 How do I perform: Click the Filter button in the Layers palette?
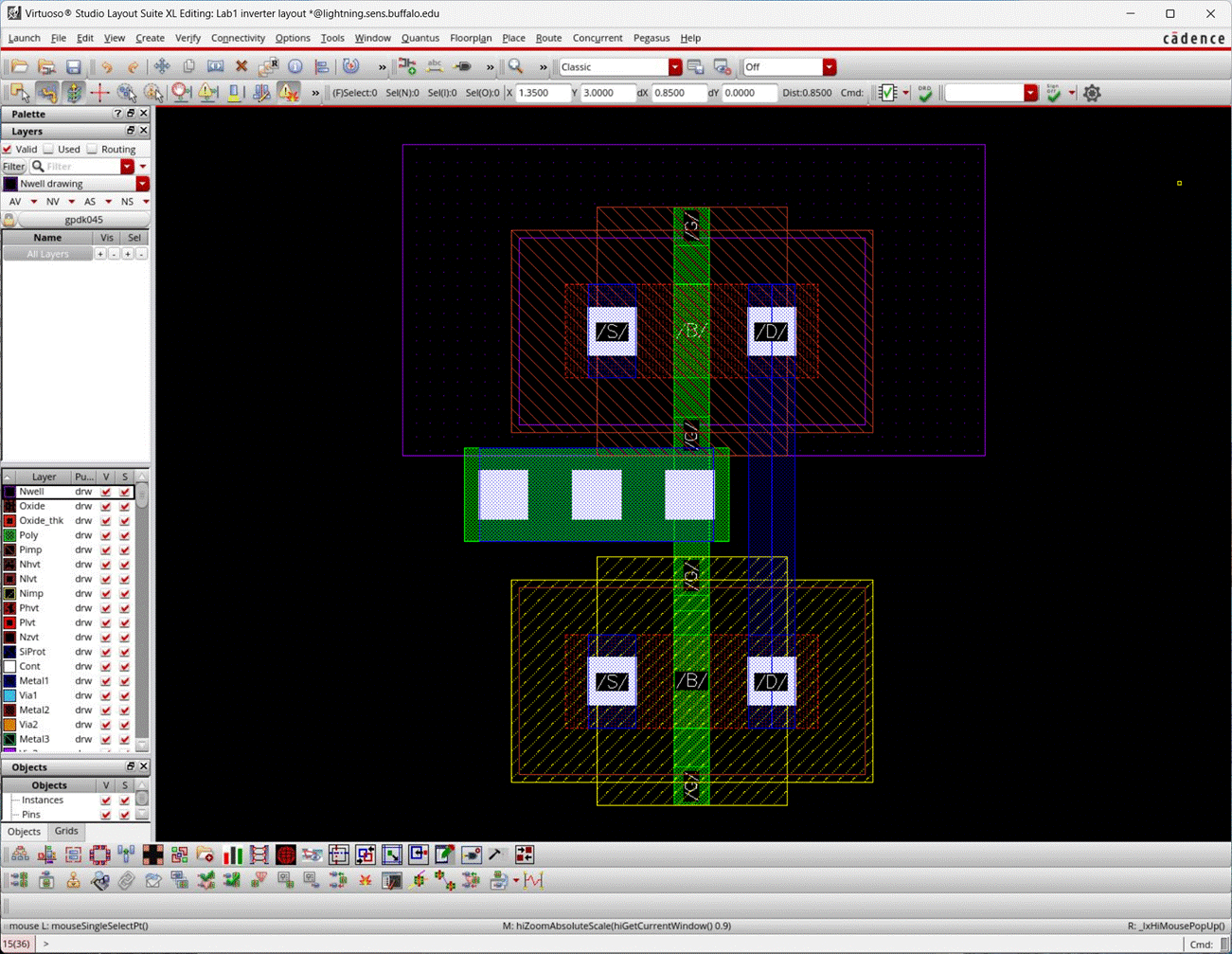[x=14, y=166]
